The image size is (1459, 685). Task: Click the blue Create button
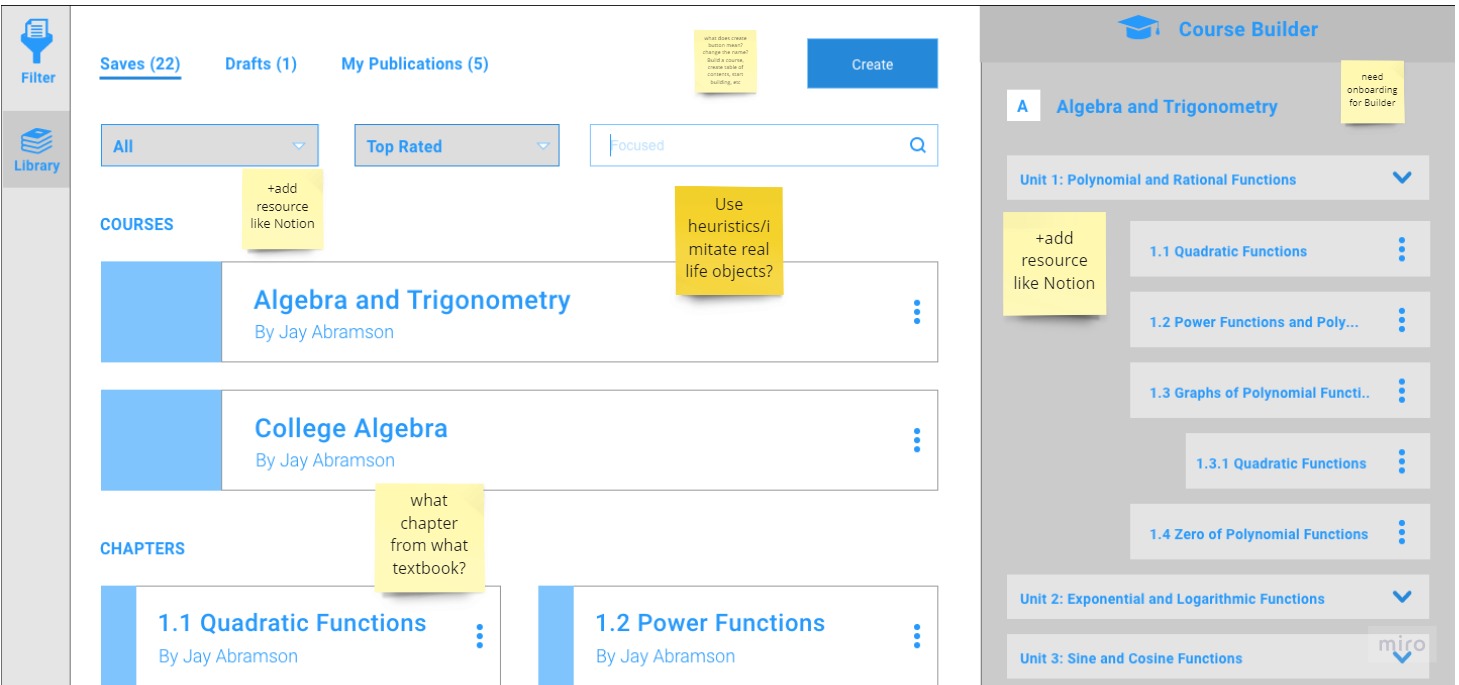(x=872, y=64)
